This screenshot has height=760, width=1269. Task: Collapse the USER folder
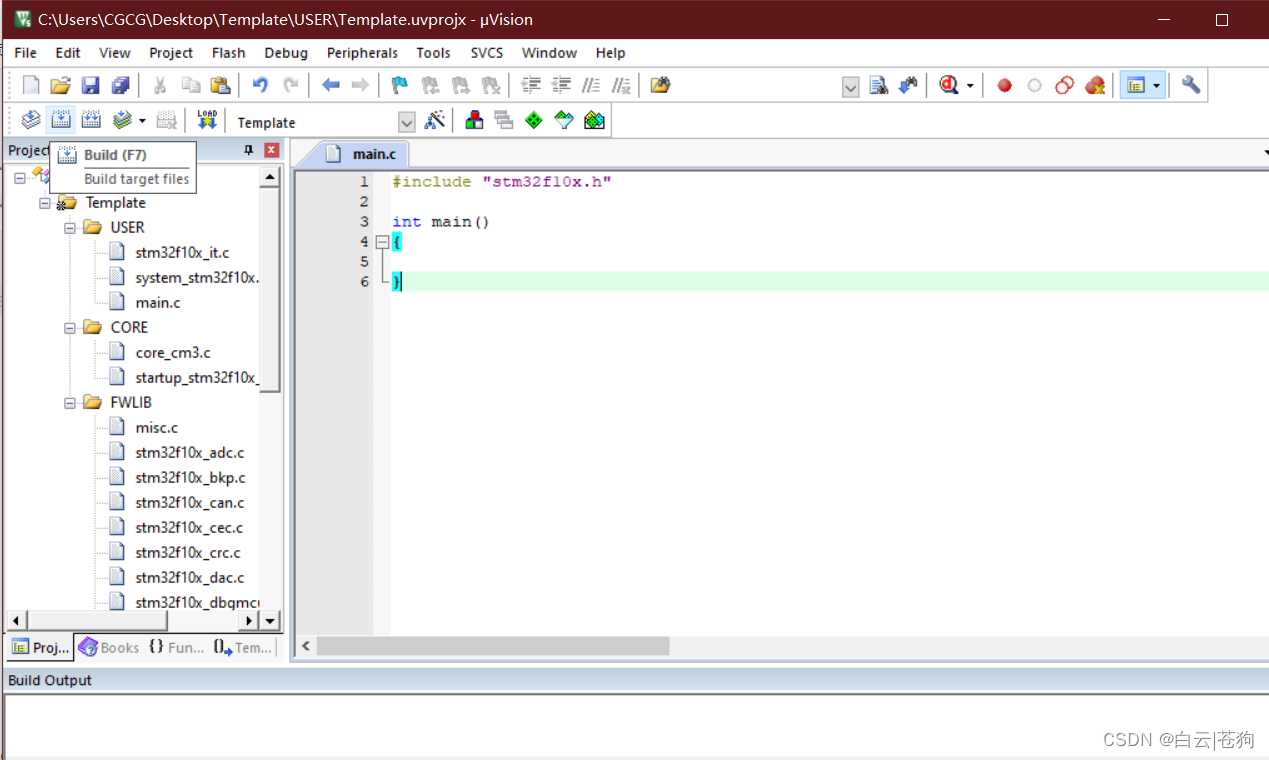[x=70, y=228]
